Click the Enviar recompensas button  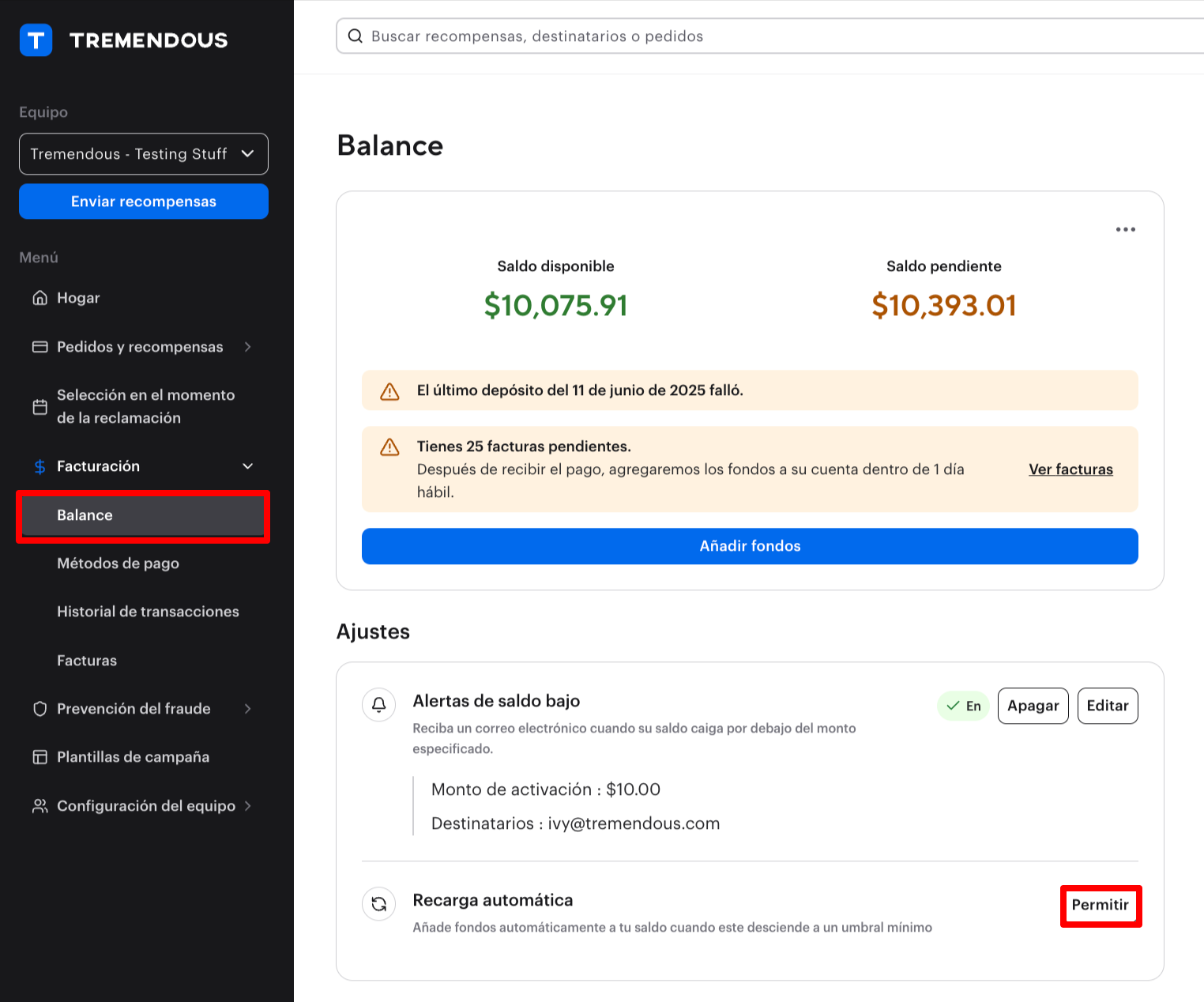point(144,202)
